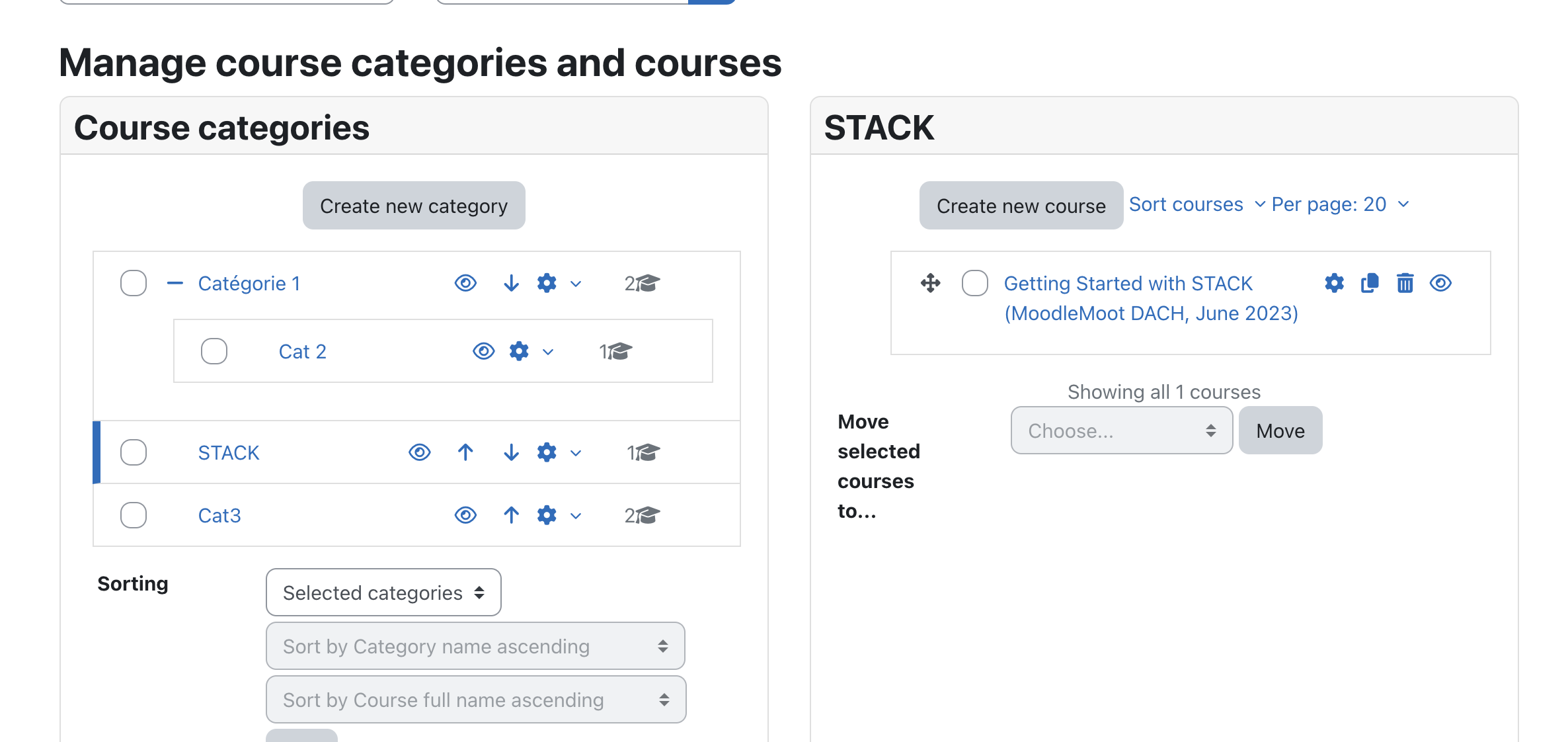Click graduation cap course count for Cat3

point(642,515)
